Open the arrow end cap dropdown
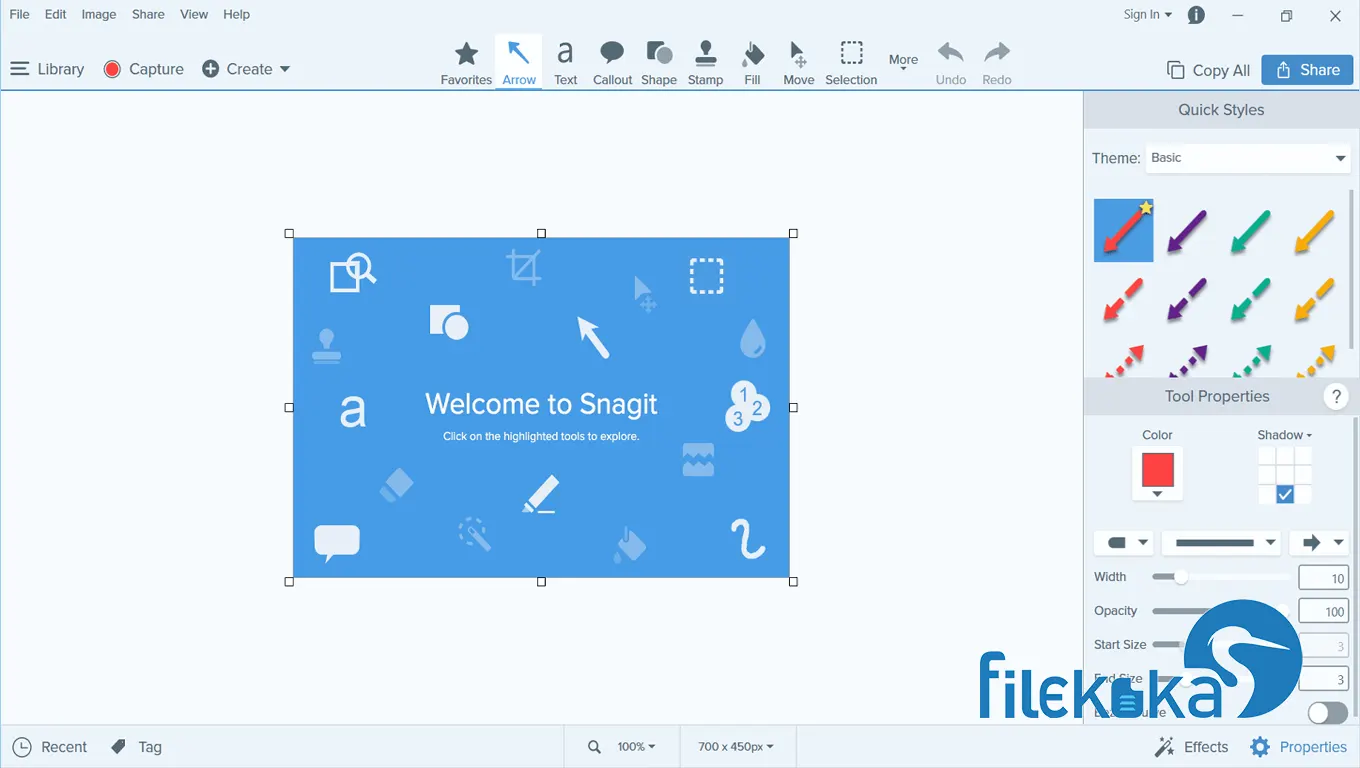 pos(1319,543)
